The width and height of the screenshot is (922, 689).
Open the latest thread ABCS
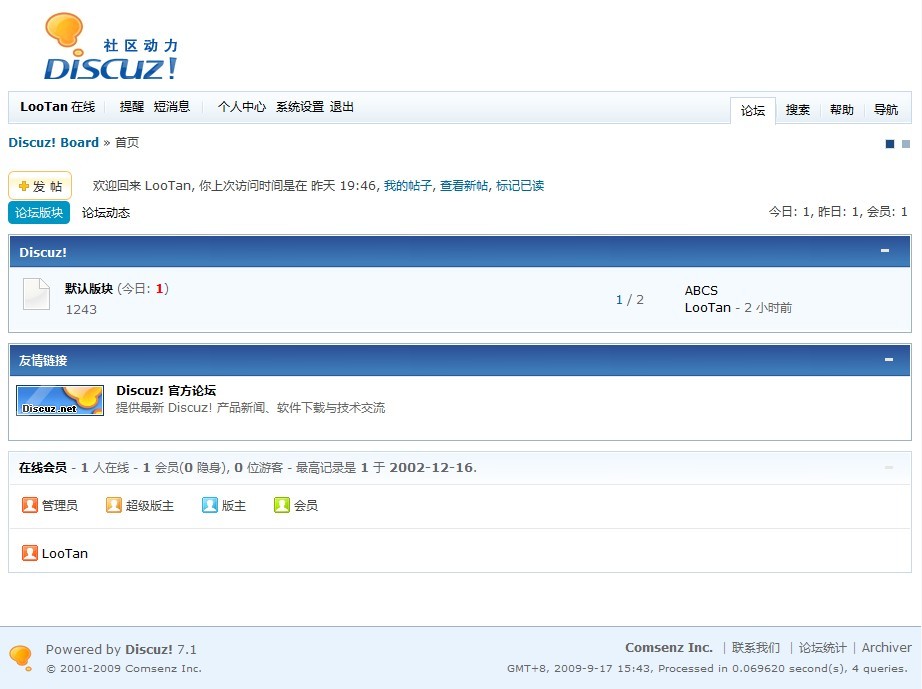[x=701, y=290]
